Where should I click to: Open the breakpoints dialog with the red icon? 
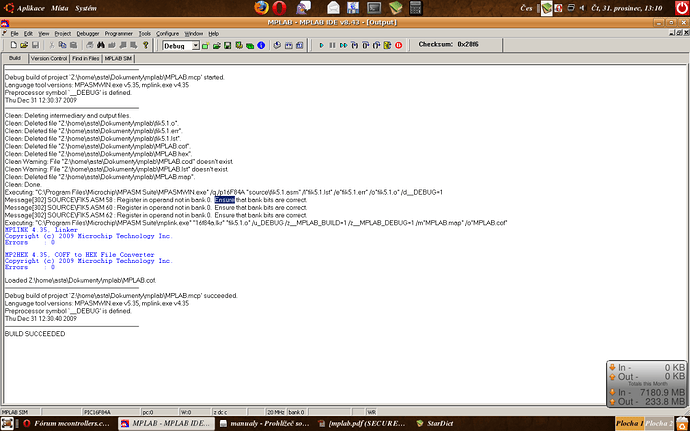point(399,45)
